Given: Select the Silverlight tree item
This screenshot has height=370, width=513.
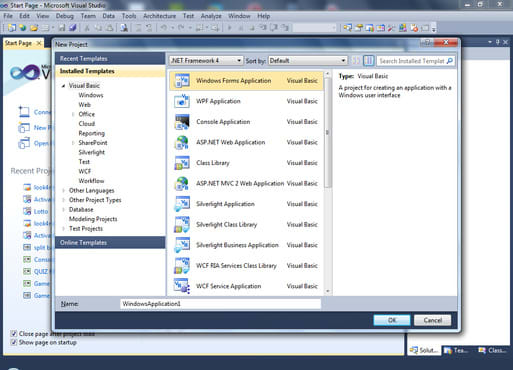Looking at the screenshot, I should click(x=92, y=152).
